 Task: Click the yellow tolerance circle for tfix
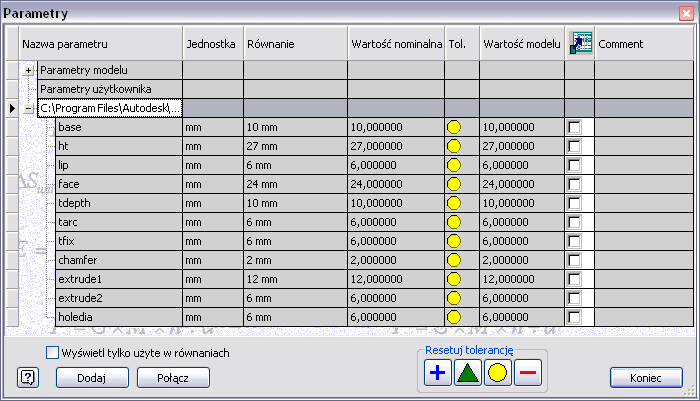point(454,241)
